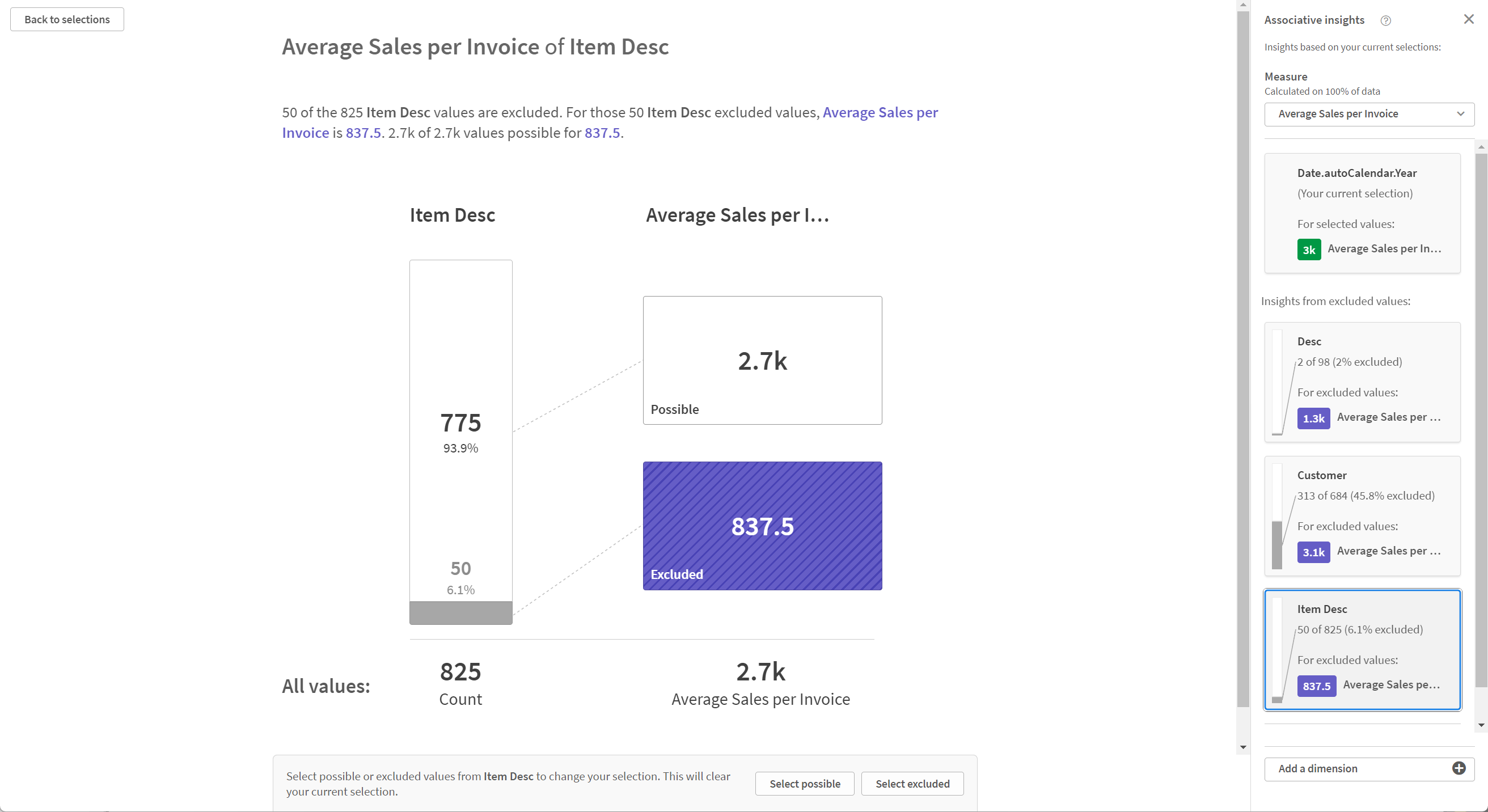Select the Possible 2.7k block
Image resolution: width=1488 pixels, height=812 pixels.
click(762, 360)
